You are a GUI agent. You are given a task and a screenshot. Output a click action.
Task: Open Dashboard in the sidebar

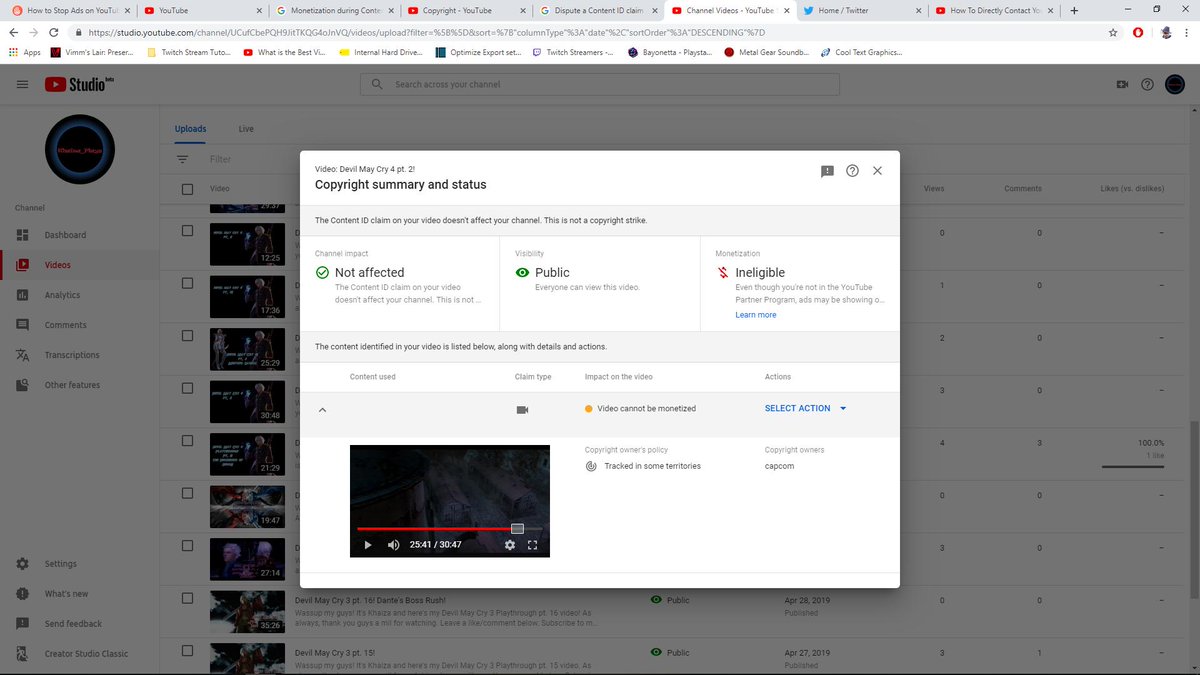(65, 235)
